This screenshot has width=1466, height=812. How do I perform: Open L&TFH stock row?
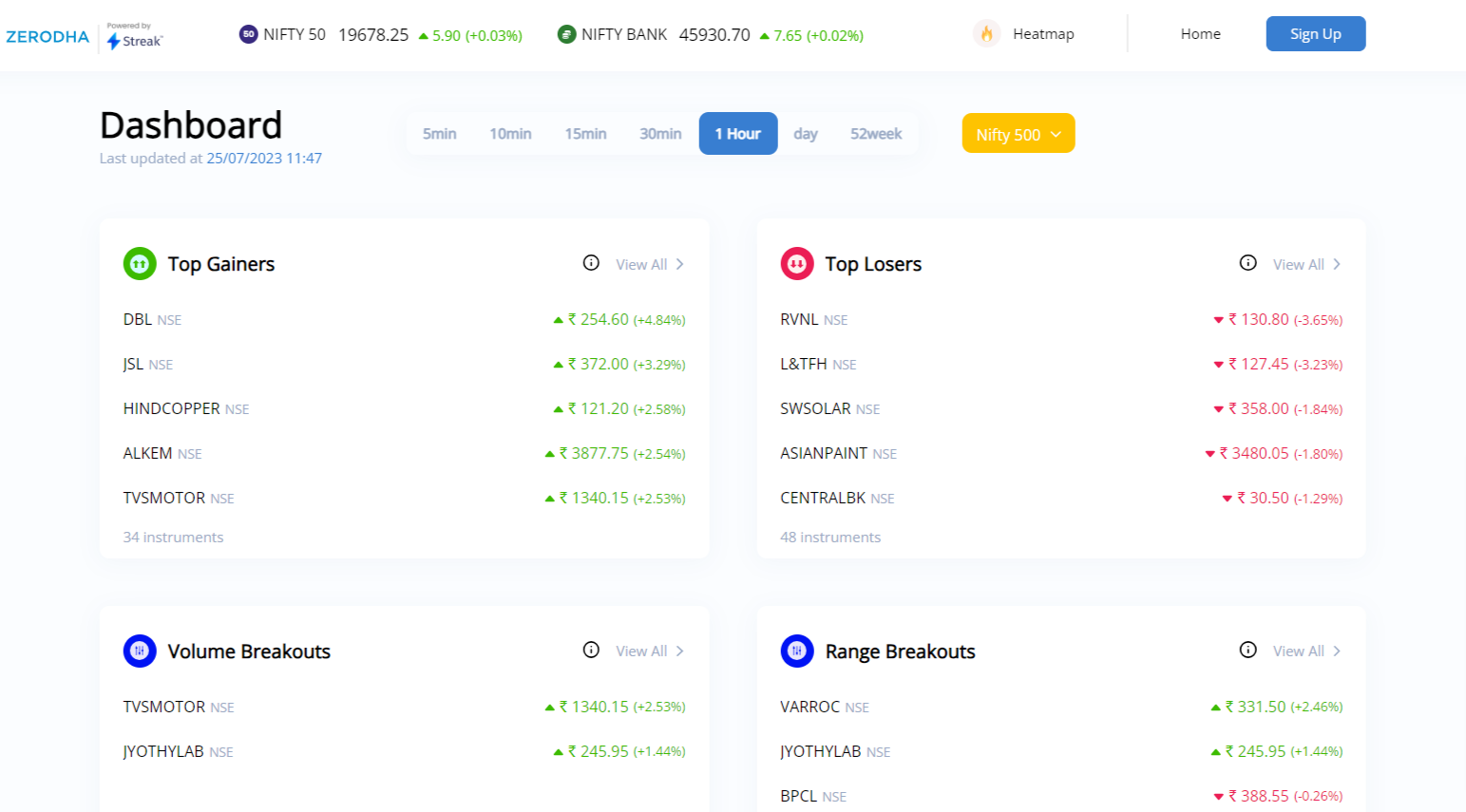tap(1061, 364)
